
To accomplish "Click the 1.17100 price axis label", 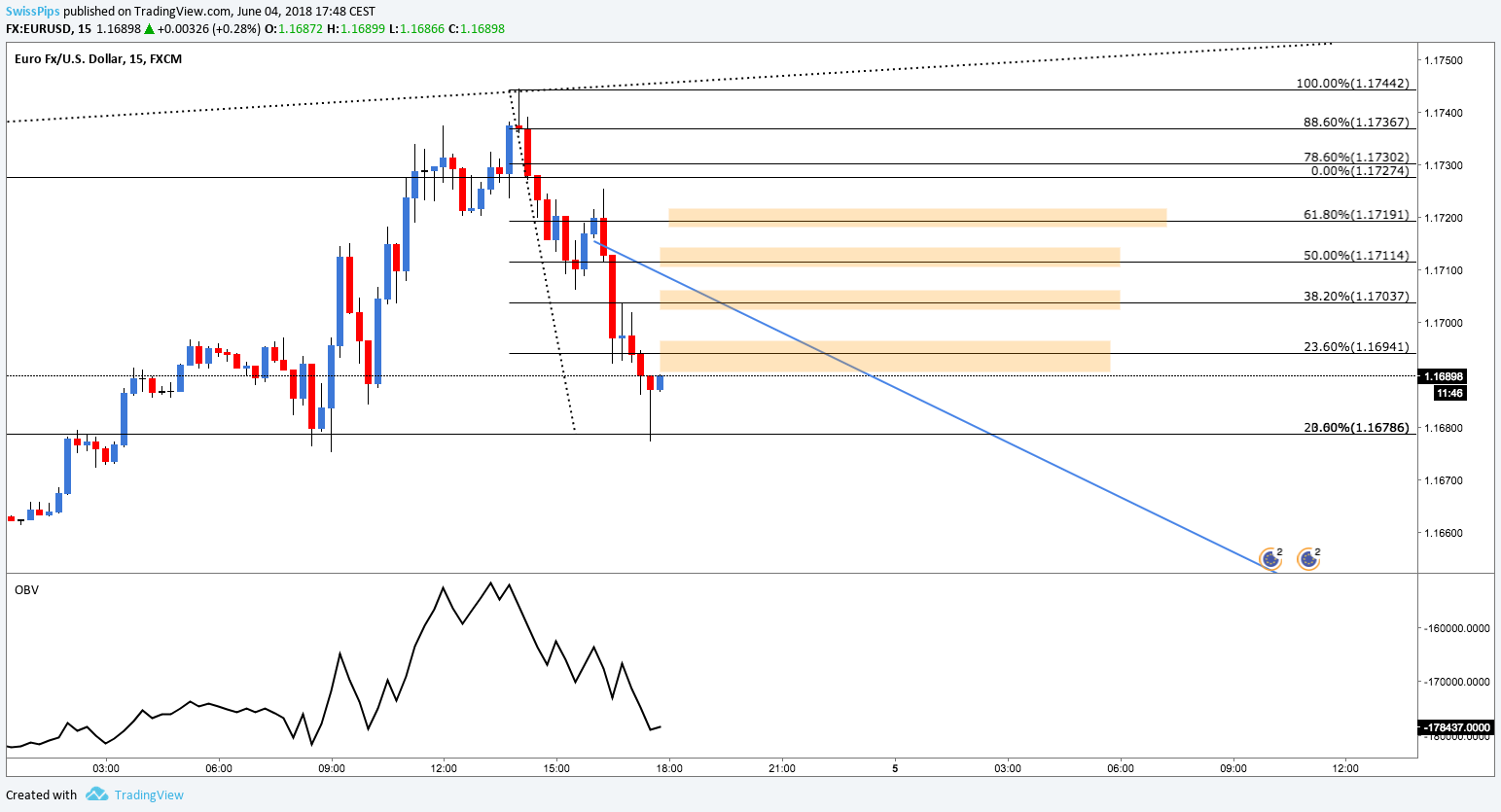I will tap(1443, 270).
